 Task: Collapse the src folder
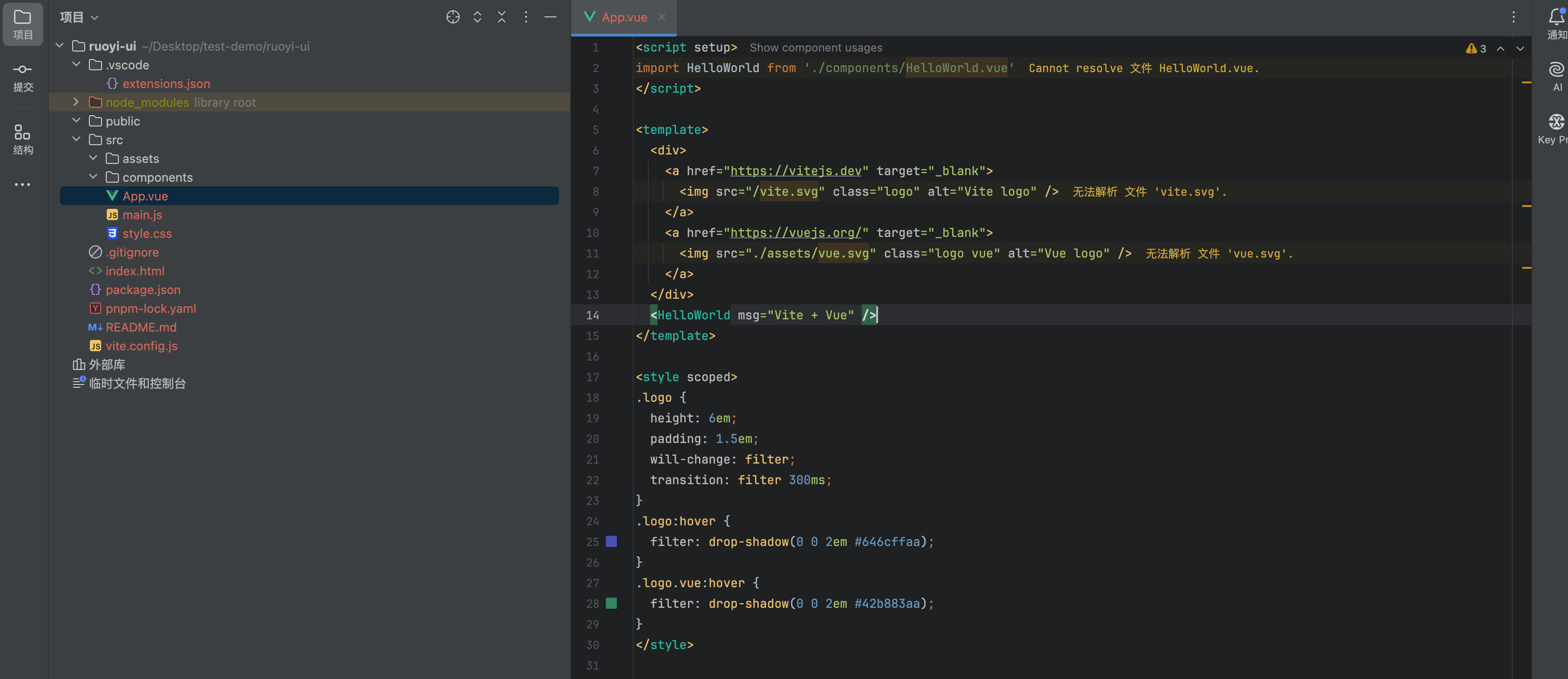76,140
